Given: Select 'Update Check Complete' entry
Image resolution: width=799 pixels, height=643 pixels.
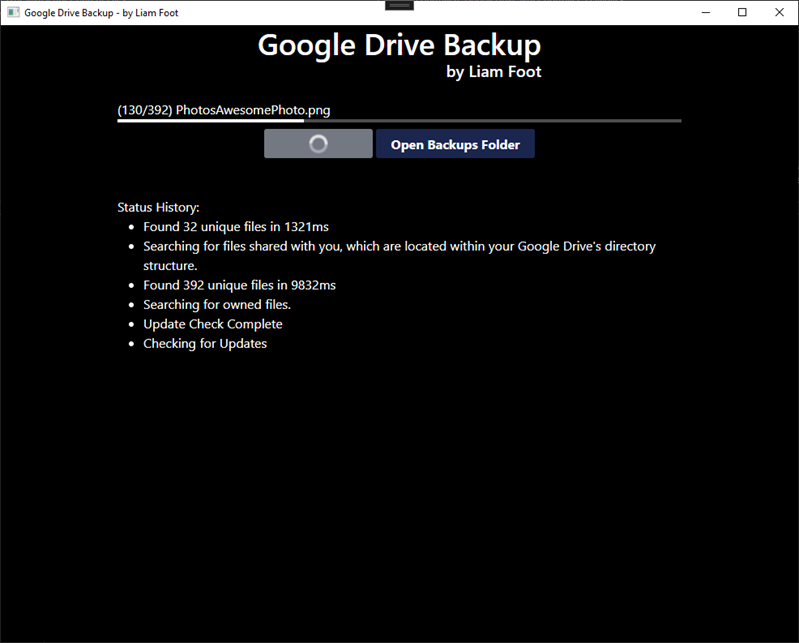Looking at the screenshot, I should point(212,324).
